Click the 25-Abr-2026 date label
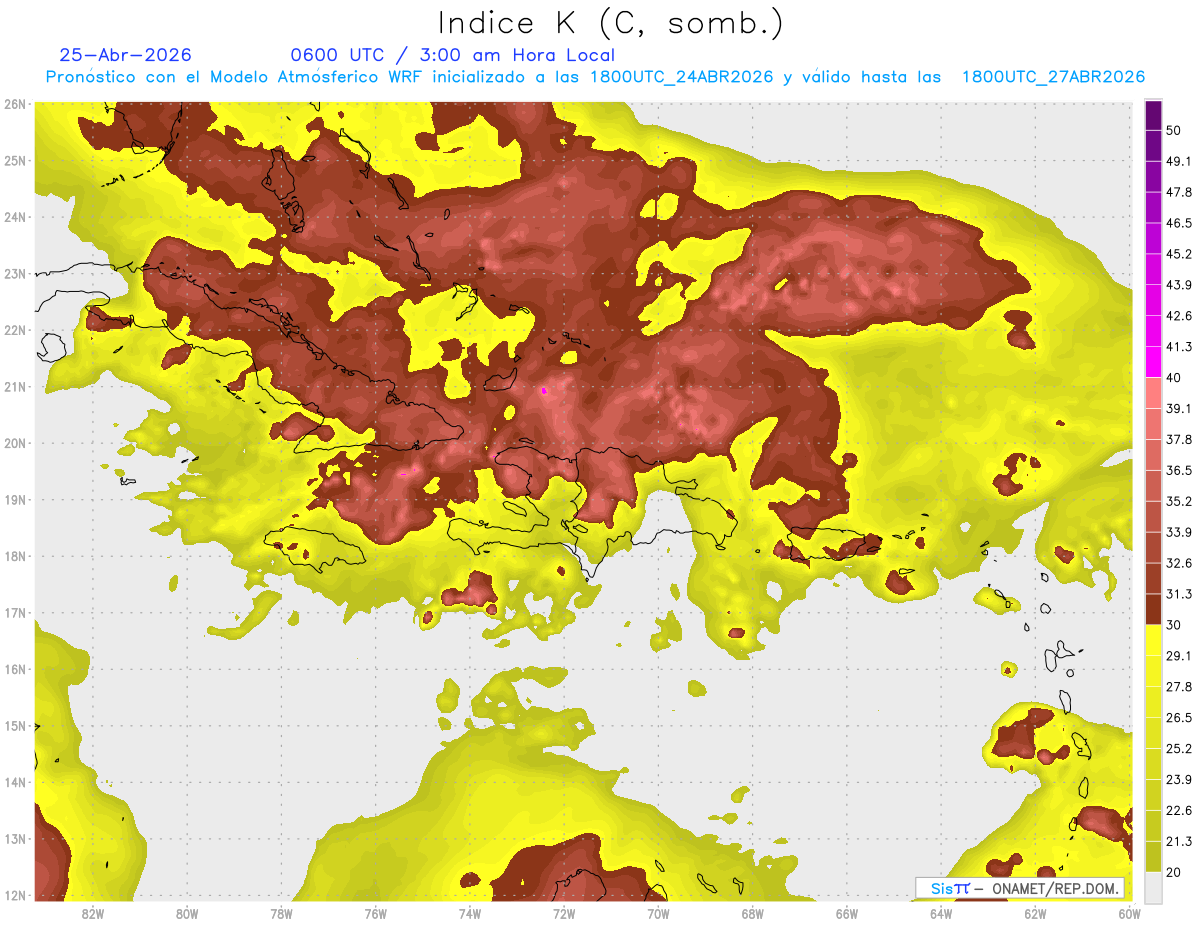This screenshot has width=1200, height=927. (x=125, y=55)
